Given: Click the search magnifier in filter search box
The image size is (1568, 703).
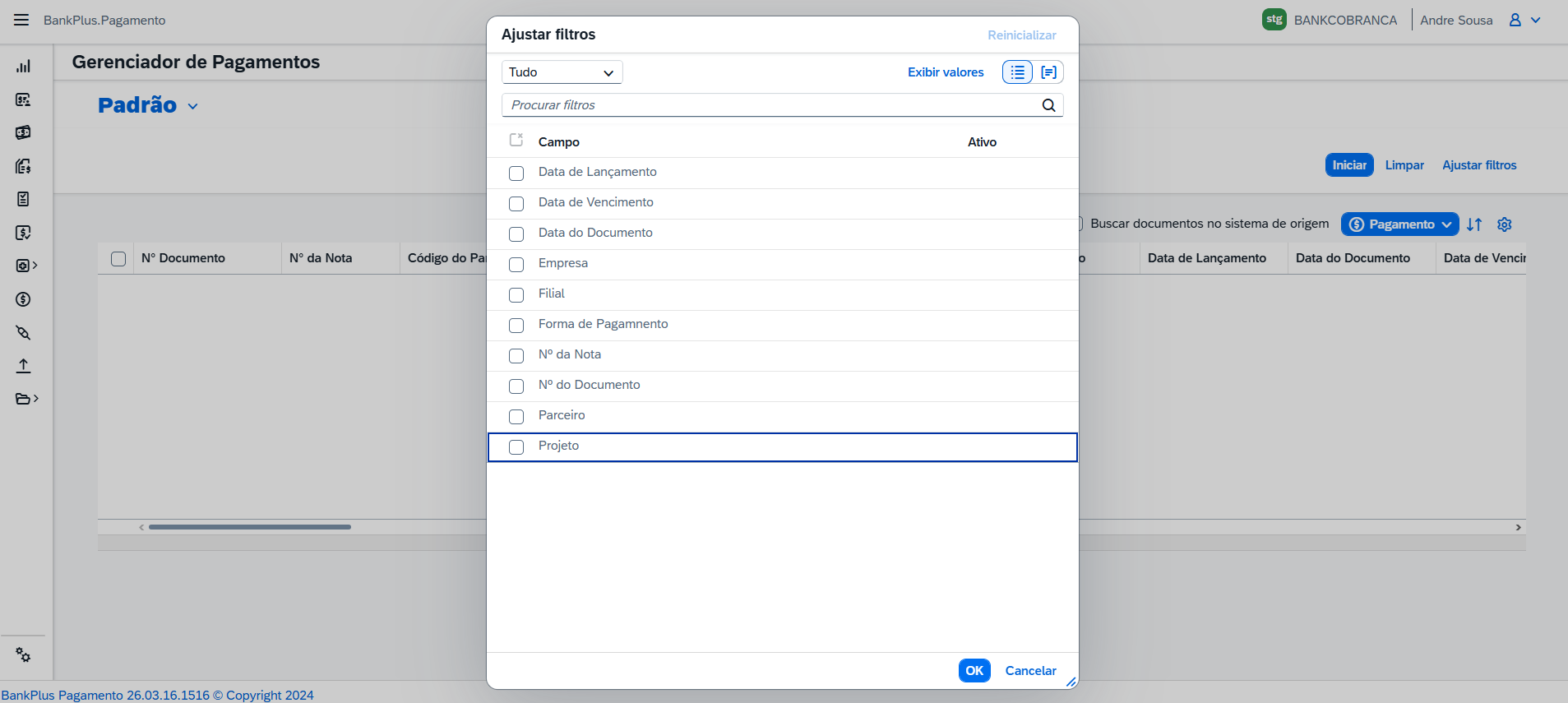Looking at the screenshot, I should click(1048, 105).
